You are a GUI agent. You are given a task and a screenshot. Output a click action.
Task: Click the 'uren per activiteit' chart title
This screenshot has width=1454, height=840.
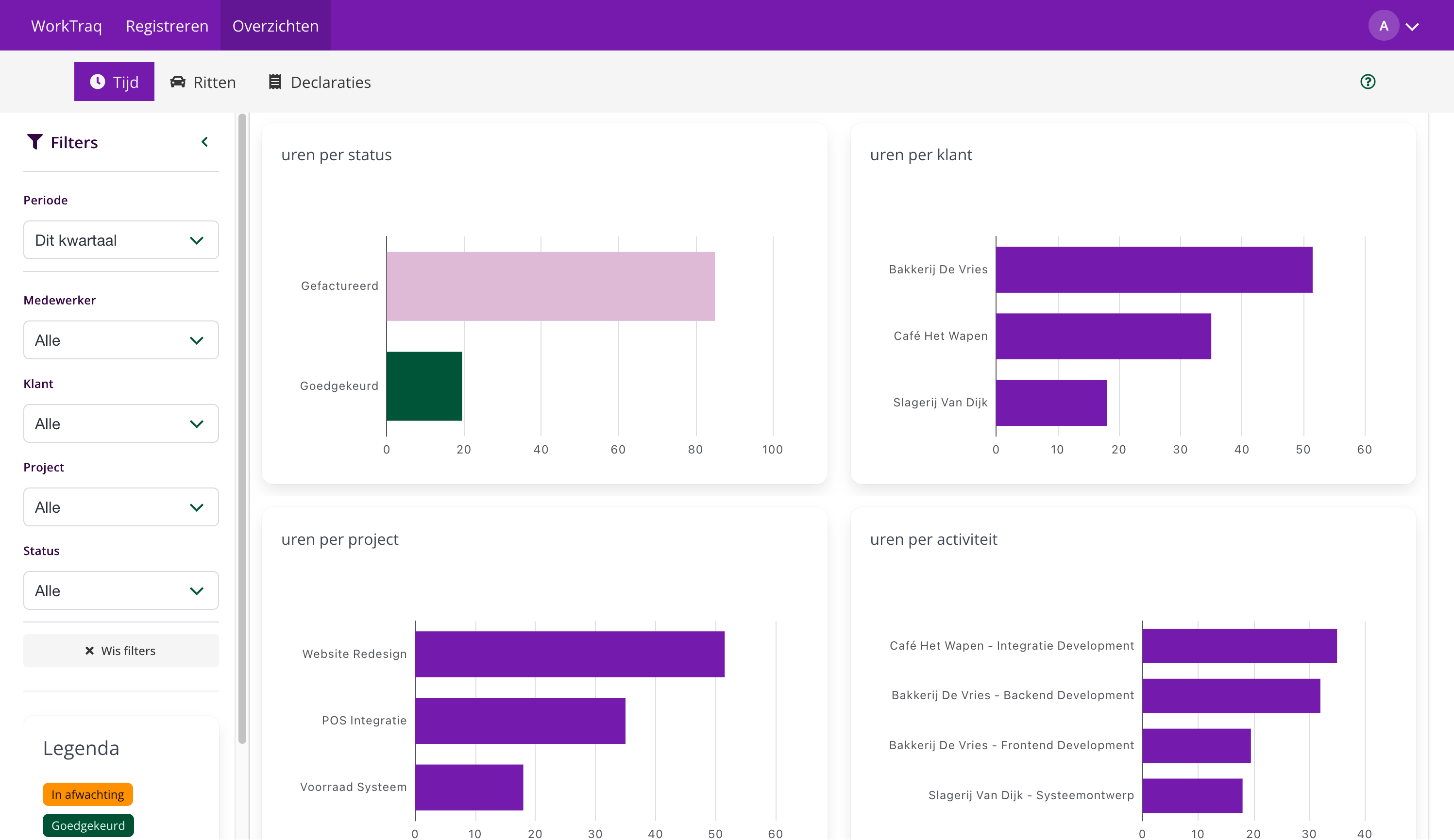(x=933, y=540)
